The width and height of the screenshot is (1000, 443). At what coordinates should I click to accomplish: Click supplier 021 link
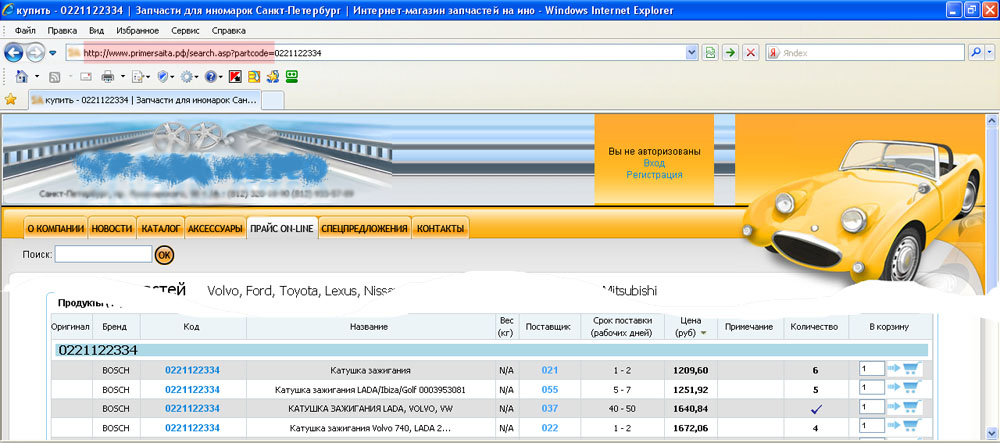coord(550,370)
